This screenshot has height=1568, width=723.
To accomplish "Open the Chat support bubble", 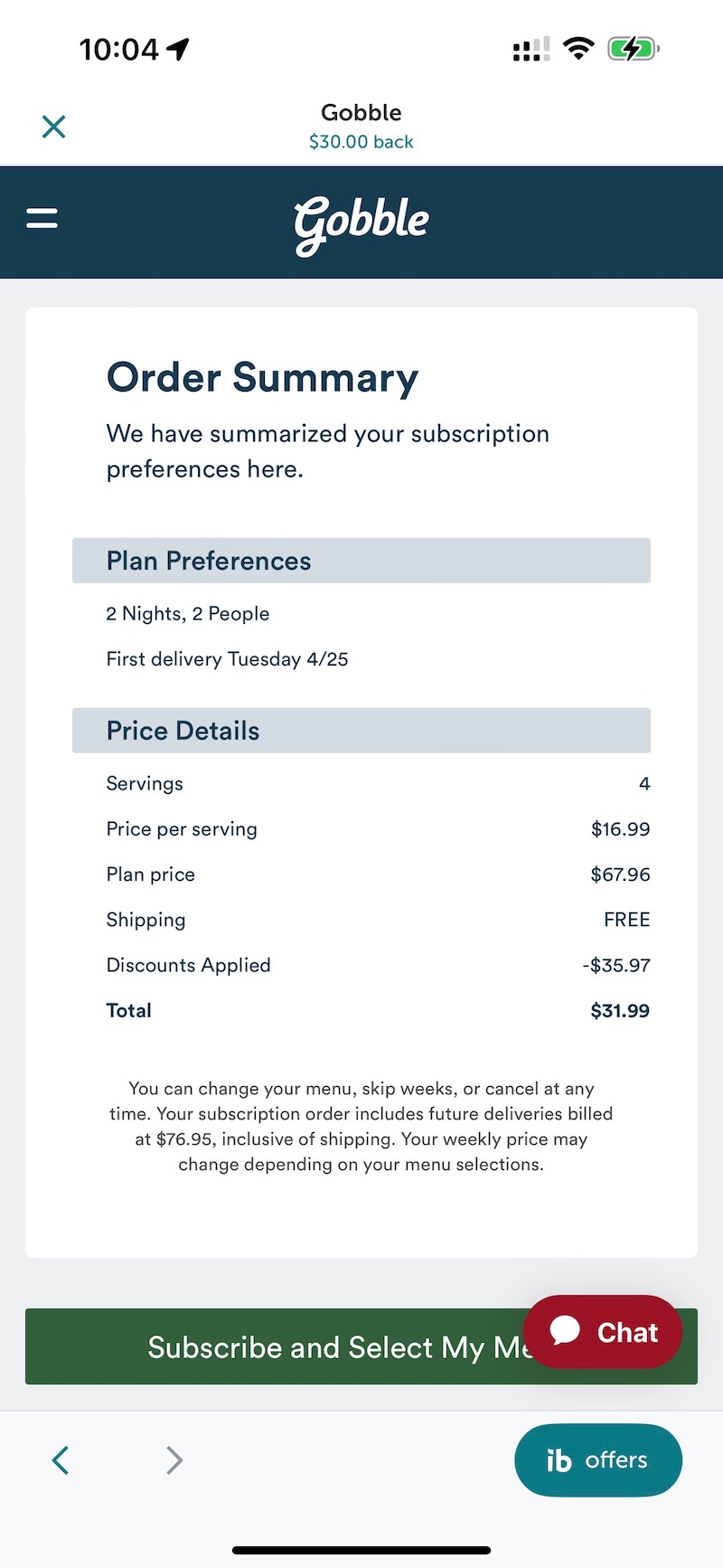I will (603, 1331).
